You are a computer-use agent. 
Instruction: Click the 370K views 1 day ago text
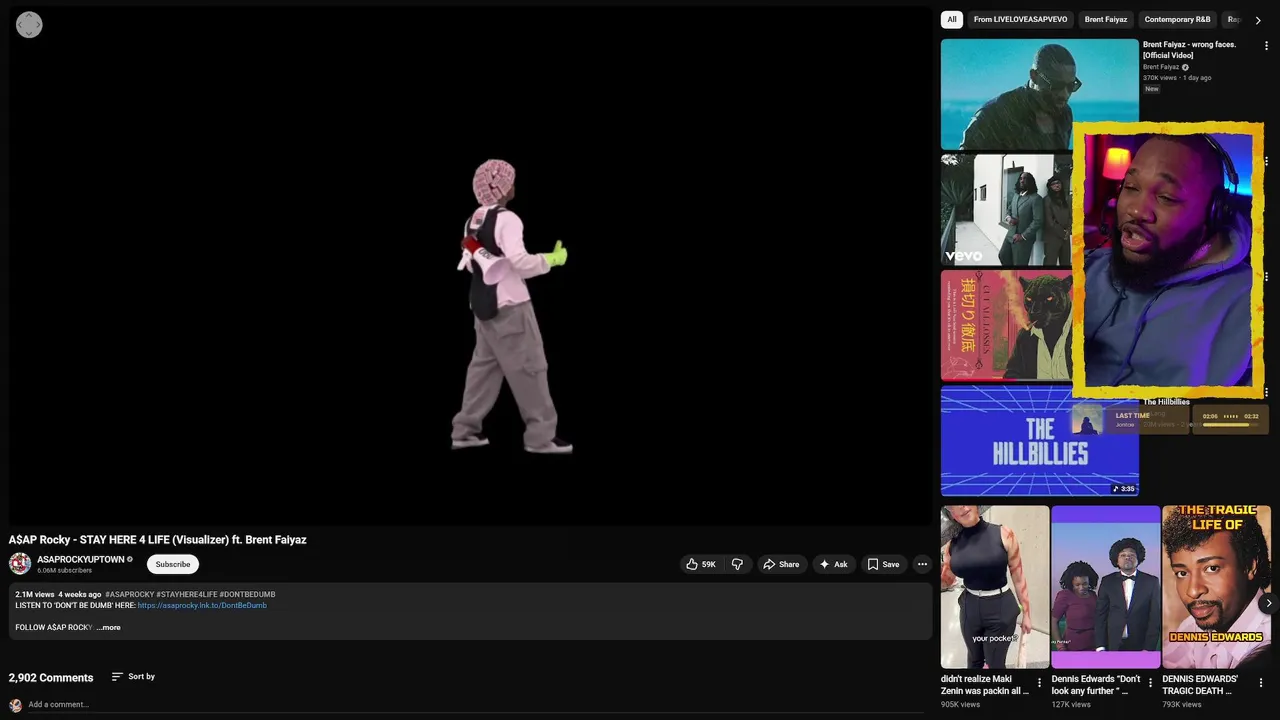[x=1177, y=77]
